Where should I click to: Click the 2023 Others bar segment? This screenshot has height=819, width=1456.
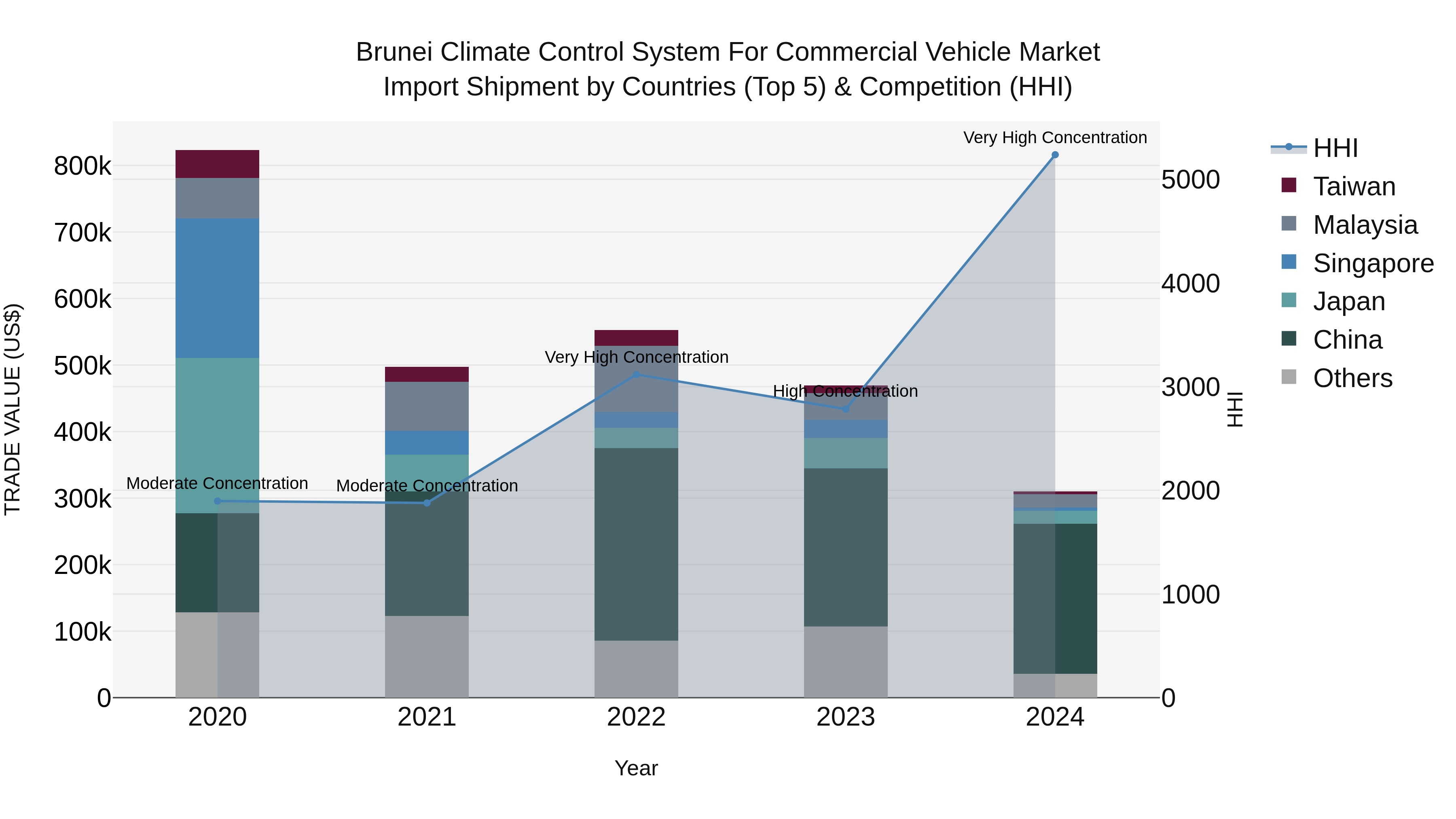tap(846, 662)
